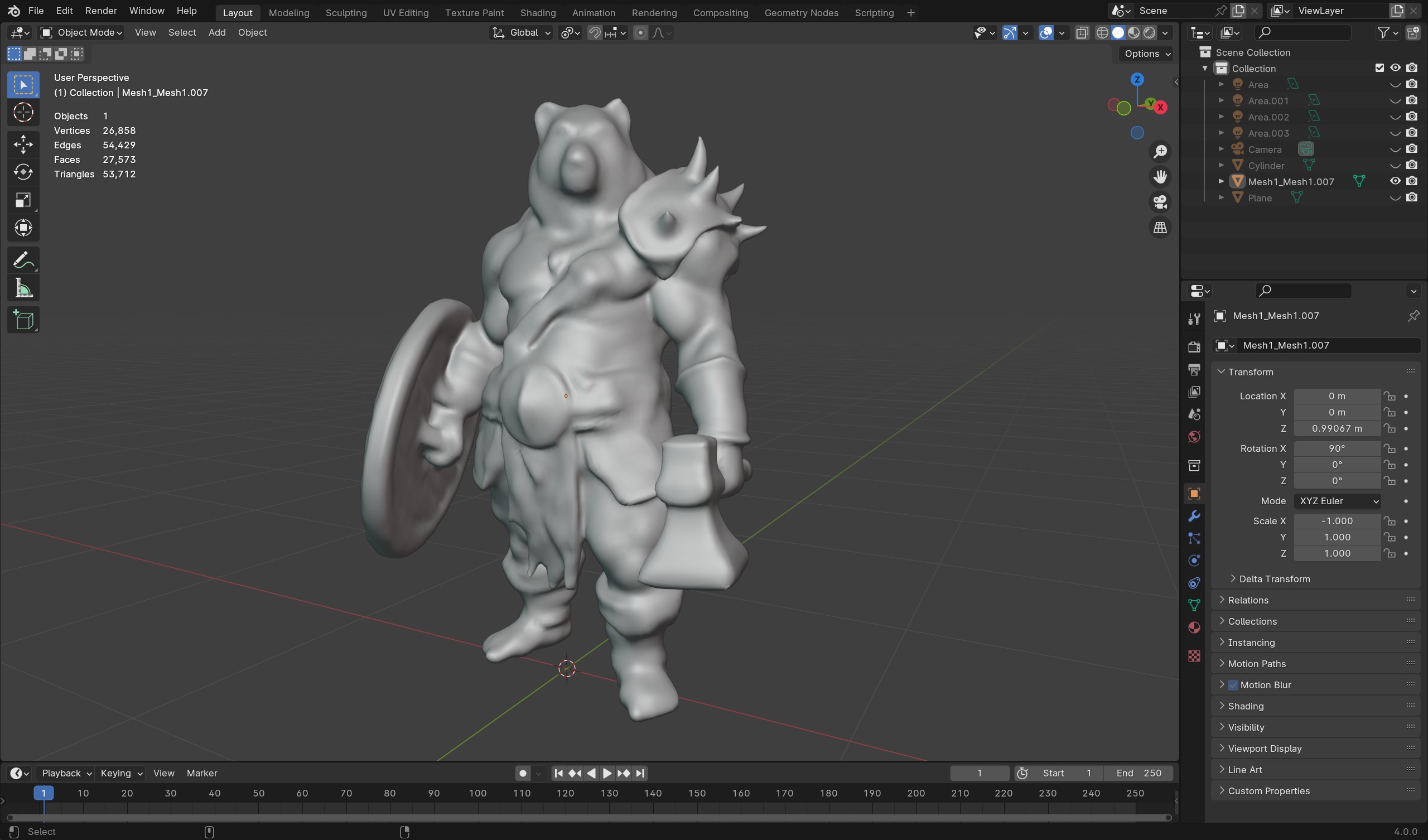Switch to Geometry Nodes workspace
This screenshot has width=1428, height=840.
801,12
